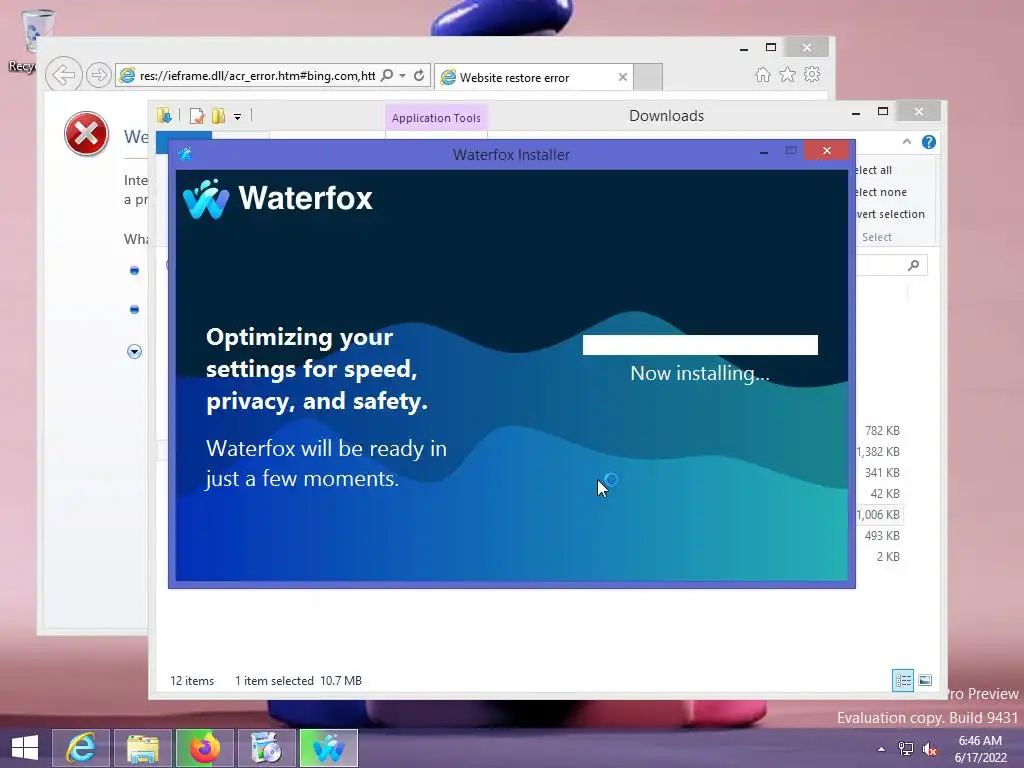Screen dimensions: 1024x768
Task: Close the Website restore error tab
Action: [x=622, y=77]
